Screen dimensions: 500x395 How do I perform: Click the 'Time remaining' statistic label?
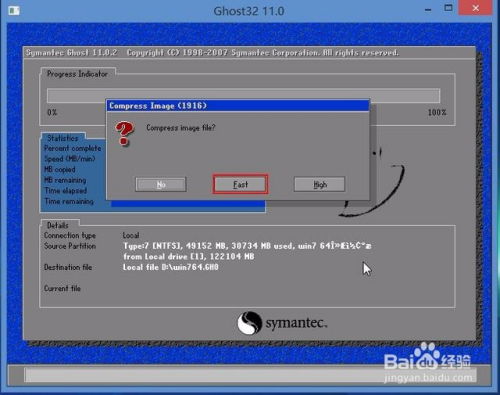[x=69, y=201]
